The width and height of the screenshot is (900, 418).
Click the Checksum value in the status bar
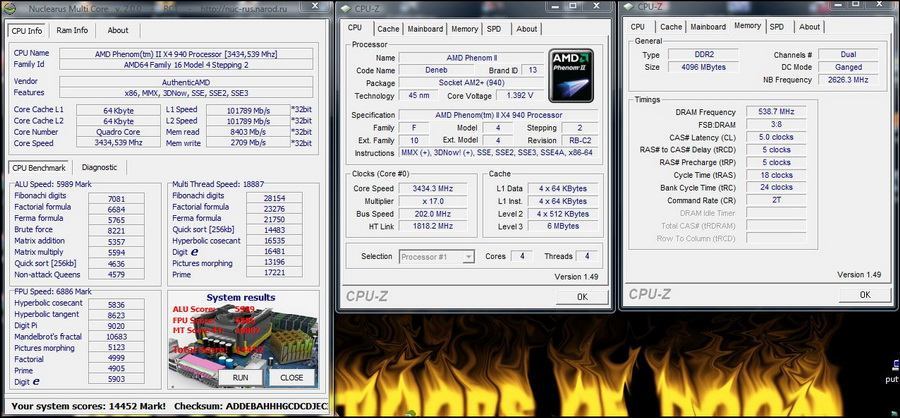[277, 407]
